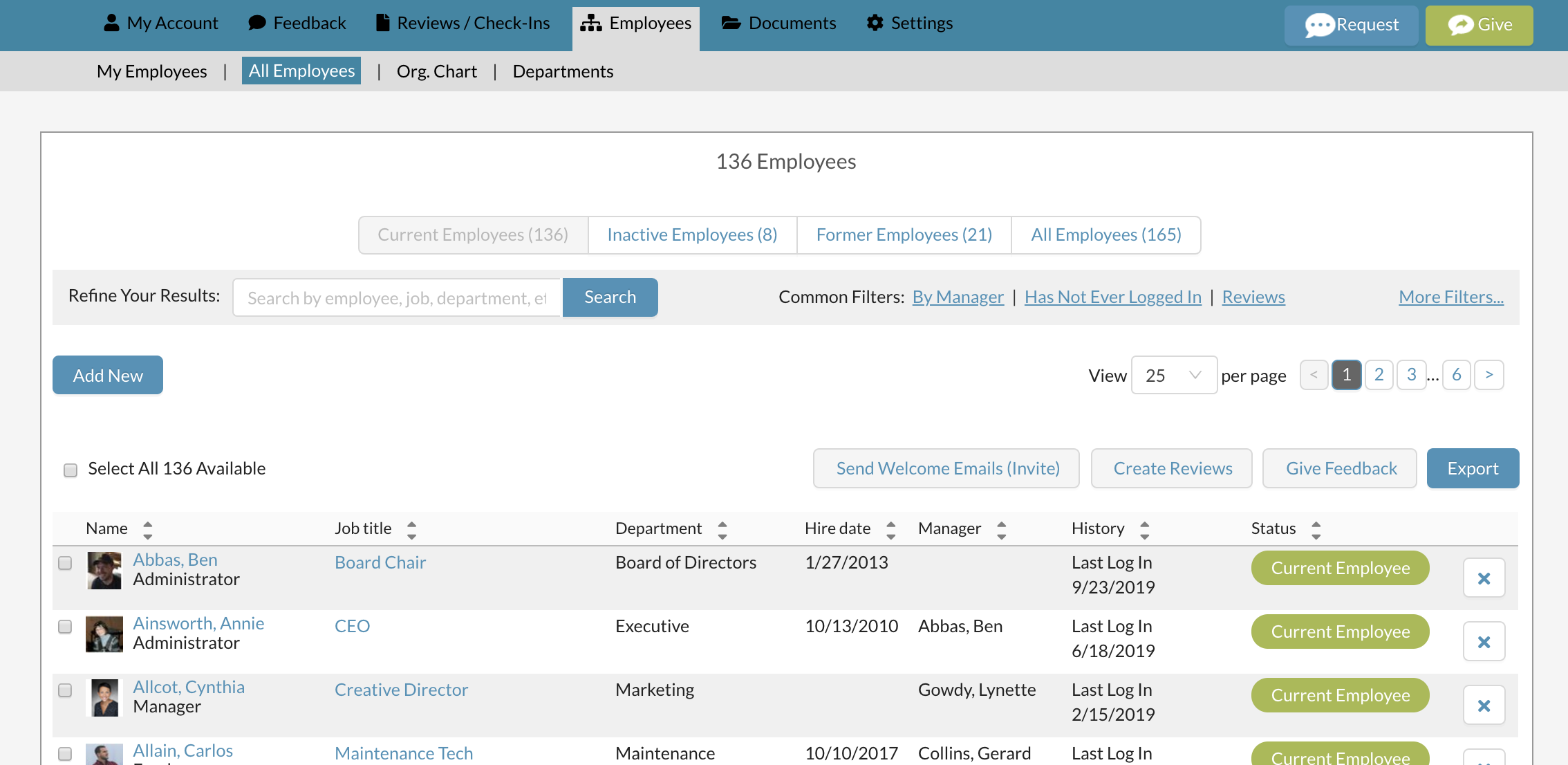
Task: Filter employees By Manager
Action: pyautogui.click(x=958, y=297)
